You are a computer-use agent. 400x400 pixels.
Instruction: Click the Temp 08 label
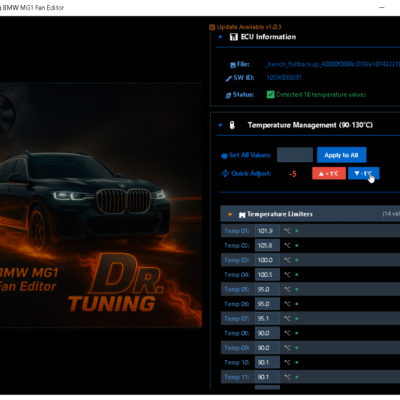[237, 333]
